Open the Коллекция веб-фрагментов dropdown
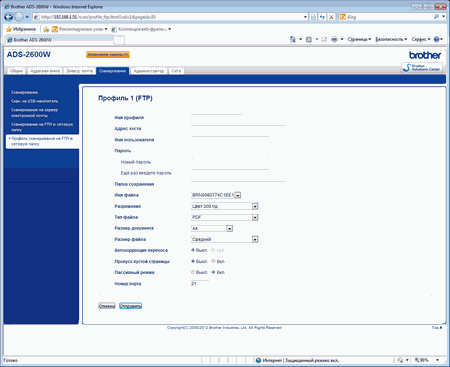The height and width of the screenshot is (367, 450). pyautogui.click(x=141, y=29)
